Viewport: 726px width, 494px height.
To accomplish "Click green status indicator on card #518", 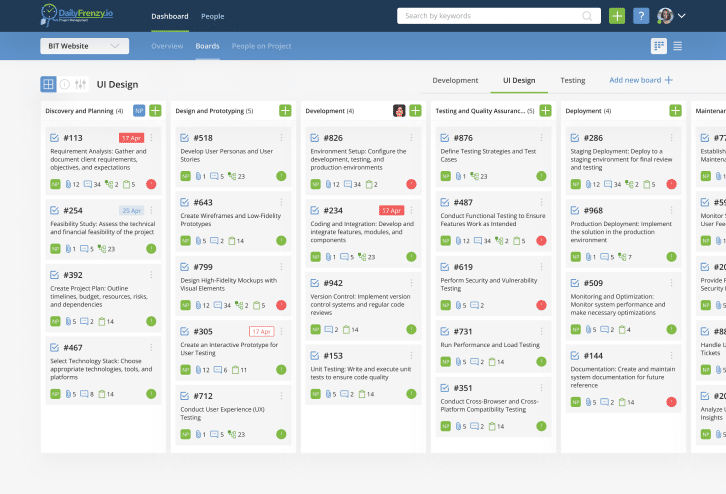I will (x=281, y=176).
